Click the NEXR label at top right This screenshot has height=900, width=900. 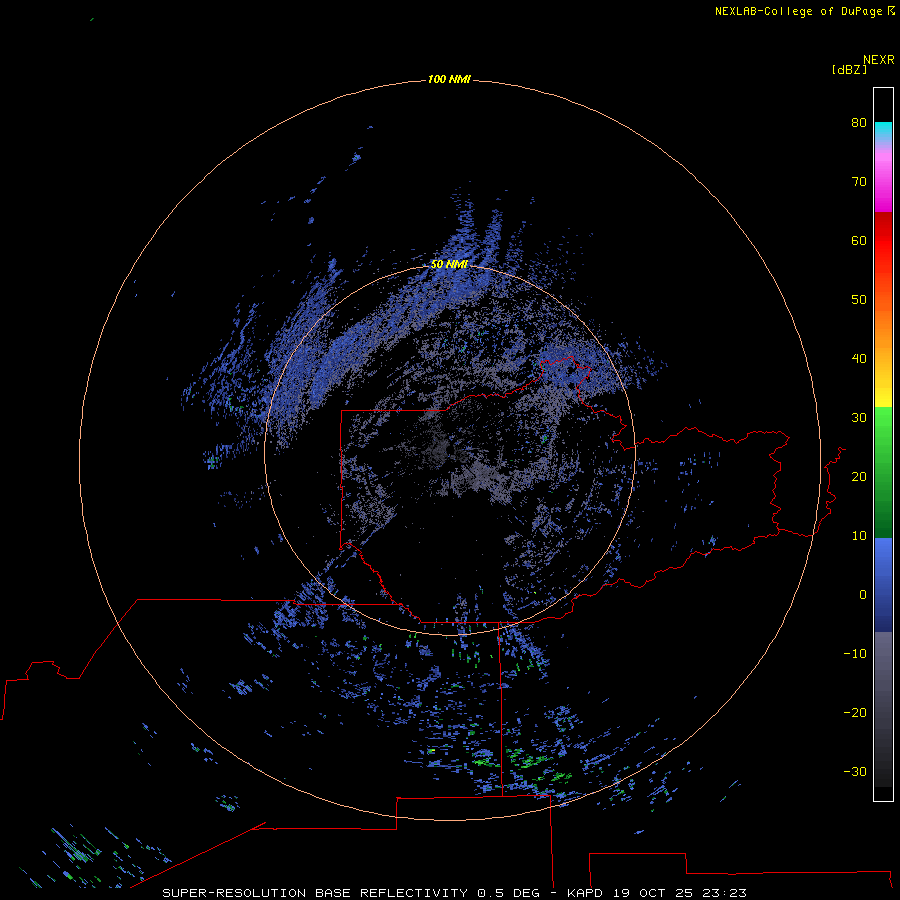tap(879, 60)
